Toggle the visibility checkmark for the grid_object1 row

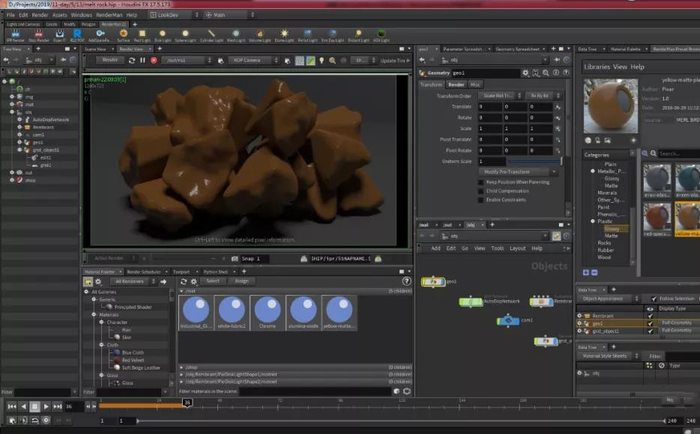[650, 331]
